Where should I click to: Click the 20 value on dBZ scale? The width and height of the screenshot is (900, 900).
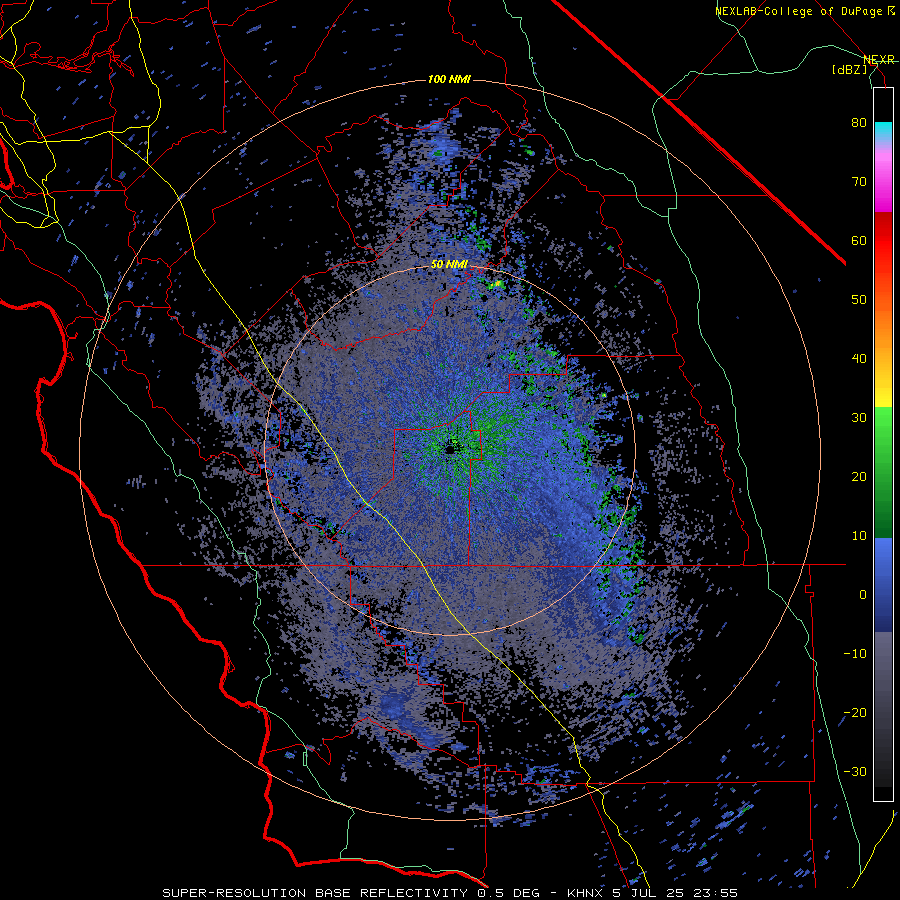859,476
